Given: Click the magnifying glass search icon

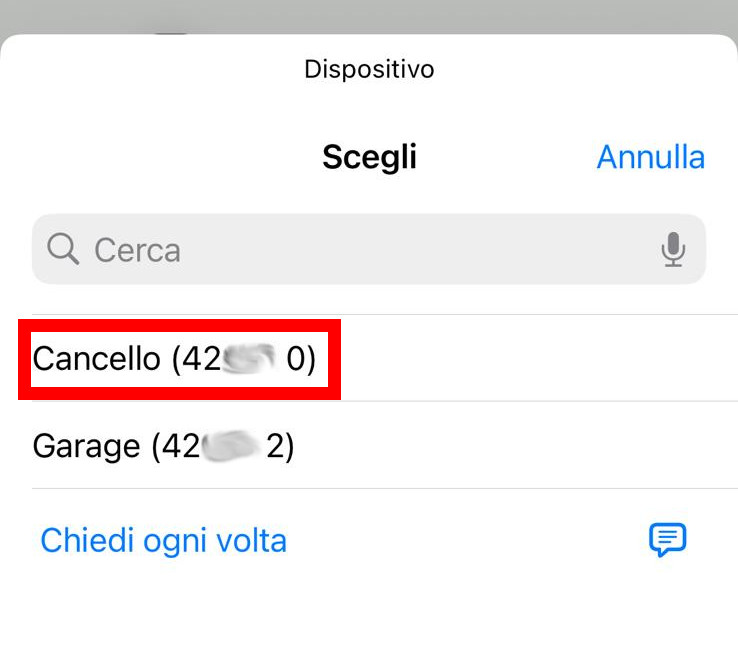Looking at the screenshot, I should 63,249.
